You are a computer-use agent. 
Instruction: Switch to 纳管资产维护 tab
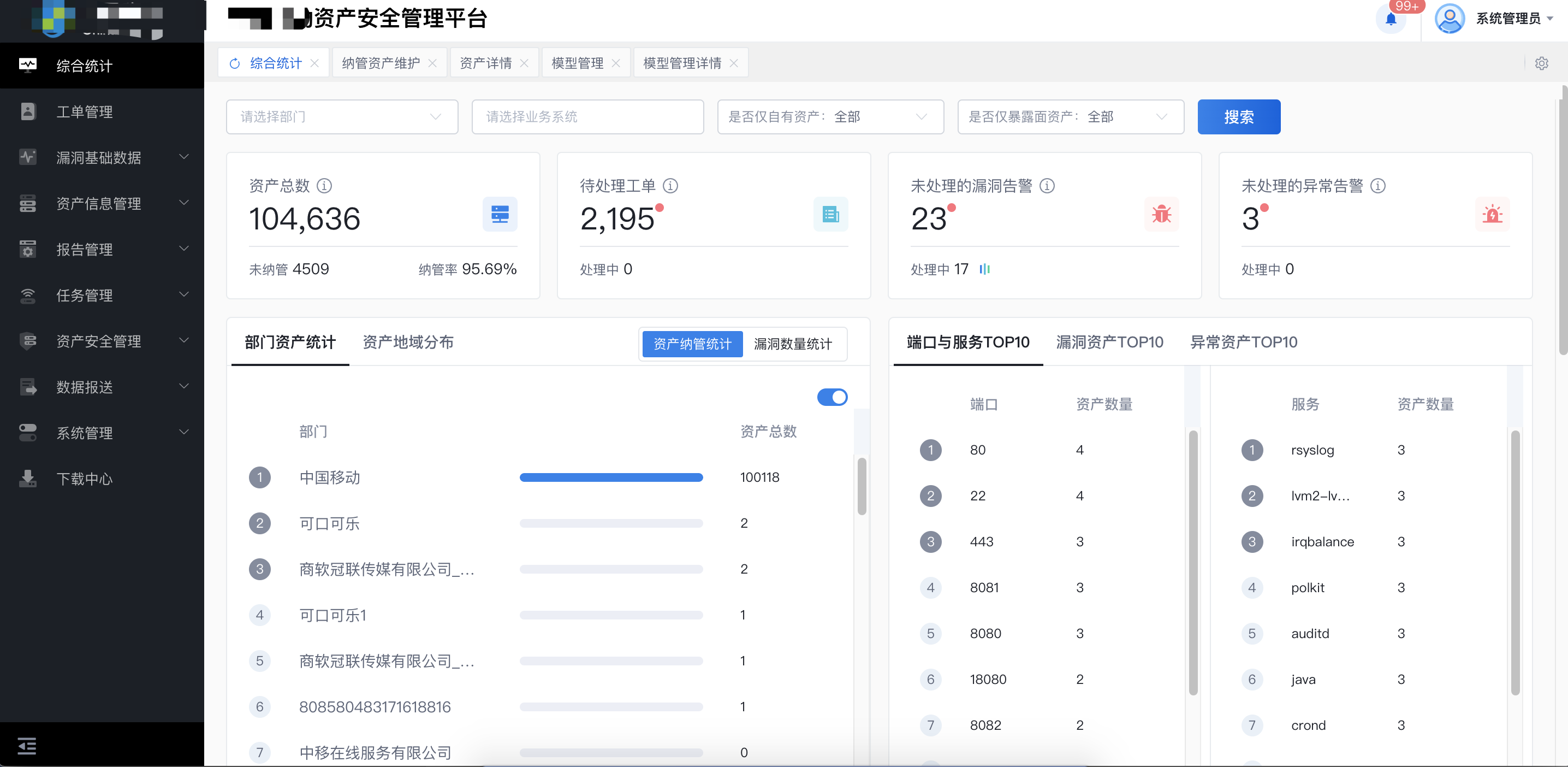tap(381, 63)
